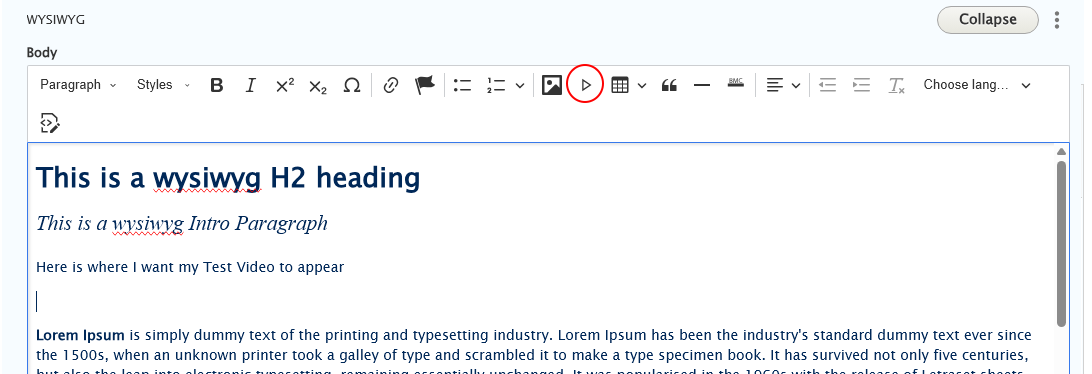Insert media using the play icon

click(586, 86)
